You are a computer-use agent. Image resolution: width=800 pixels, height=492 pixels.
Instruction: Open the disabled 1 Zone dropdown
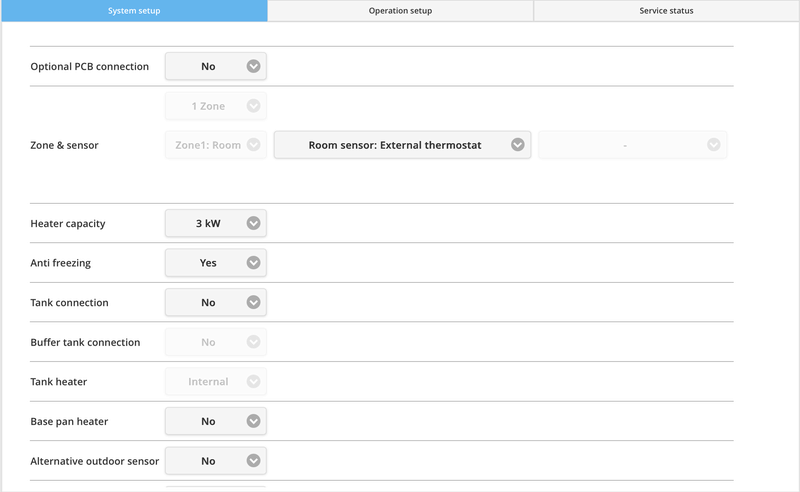pos(216,106)
